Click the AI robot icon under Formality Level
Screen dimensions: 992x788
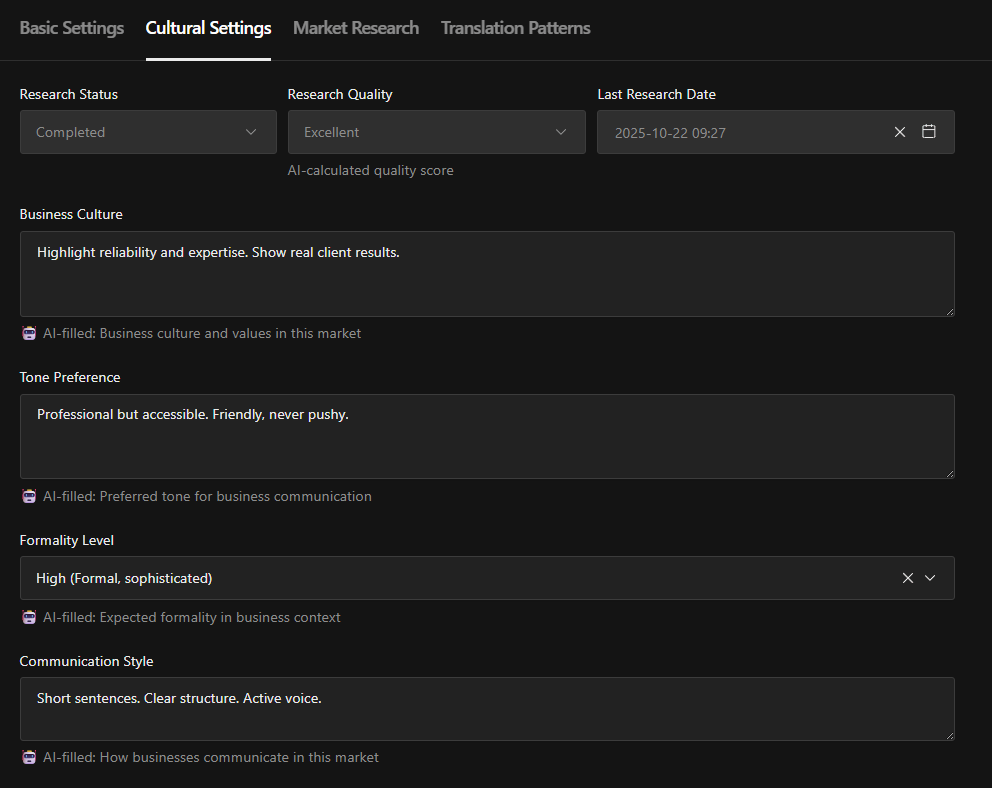coord(29,618)
